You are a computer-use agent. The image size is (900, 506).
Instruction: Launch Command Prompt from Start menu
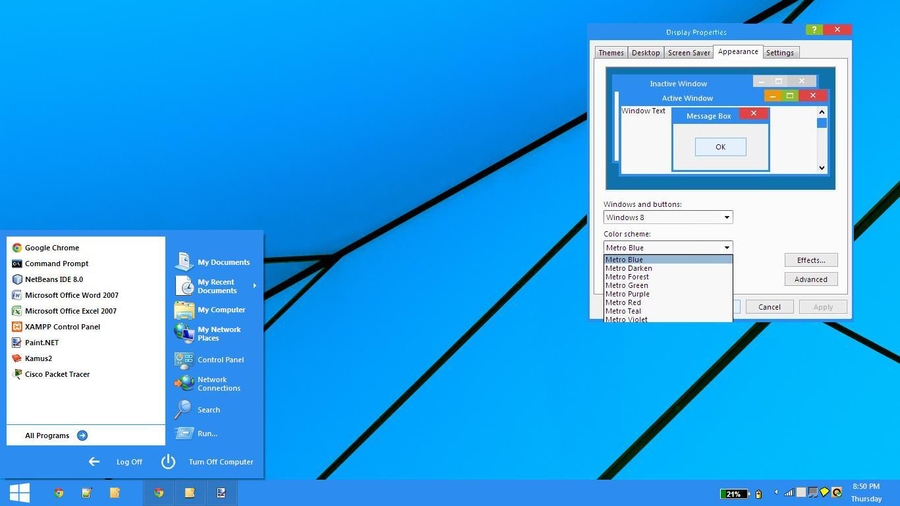(56, 264)
